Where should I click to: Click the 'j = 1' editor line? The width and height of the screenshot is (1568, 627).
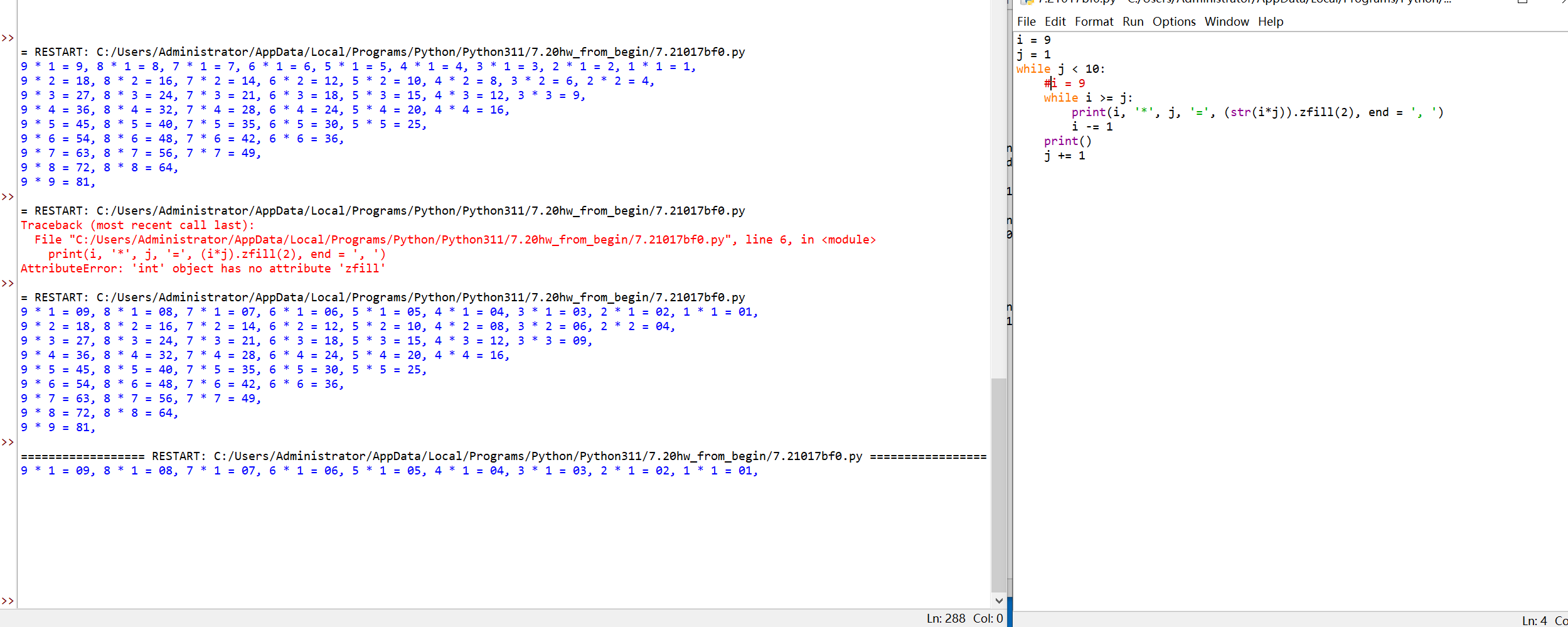pyautogui.click(x=1033, y=55)
